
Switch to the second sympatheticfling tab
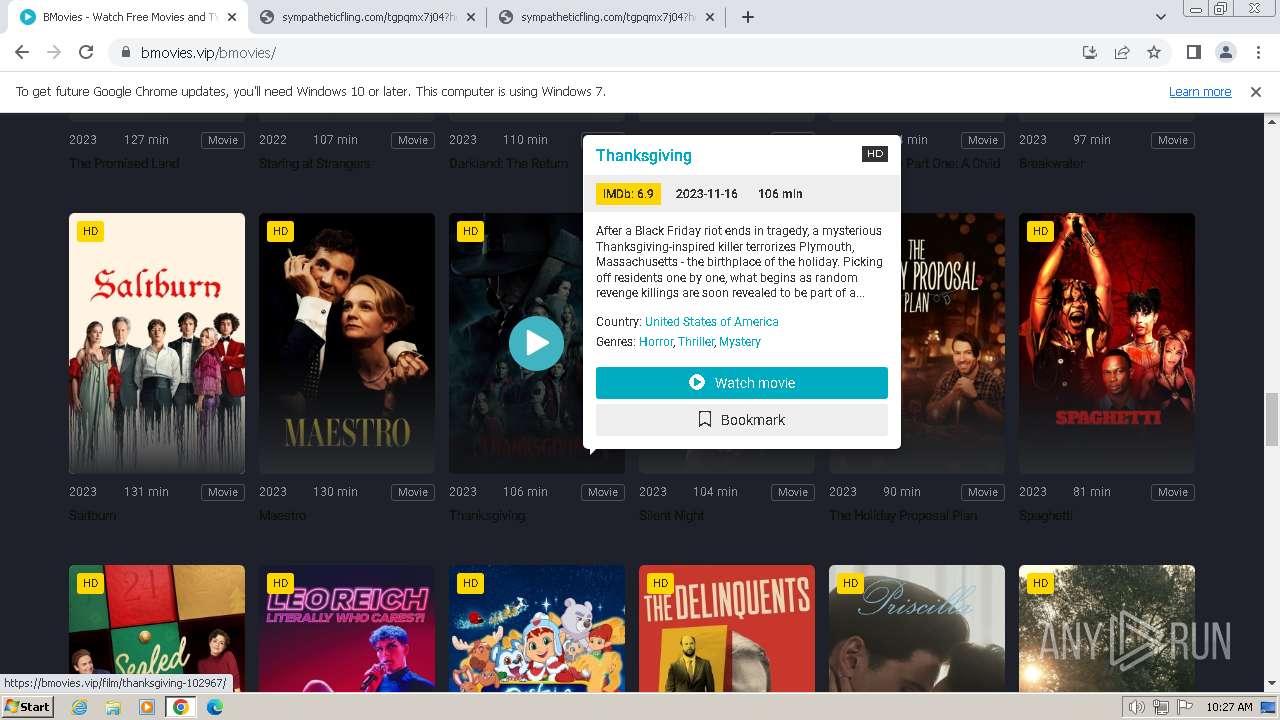[x=367, y=17]
